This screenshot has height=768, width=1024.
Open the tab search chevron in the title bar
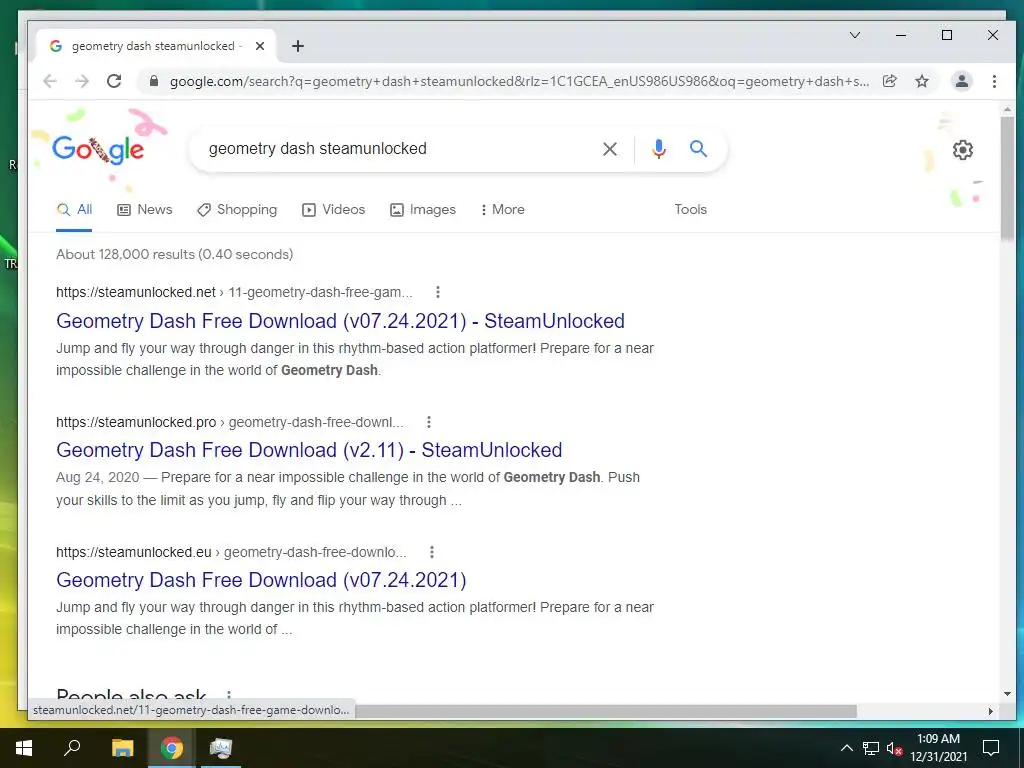click(x=854, y=35)
